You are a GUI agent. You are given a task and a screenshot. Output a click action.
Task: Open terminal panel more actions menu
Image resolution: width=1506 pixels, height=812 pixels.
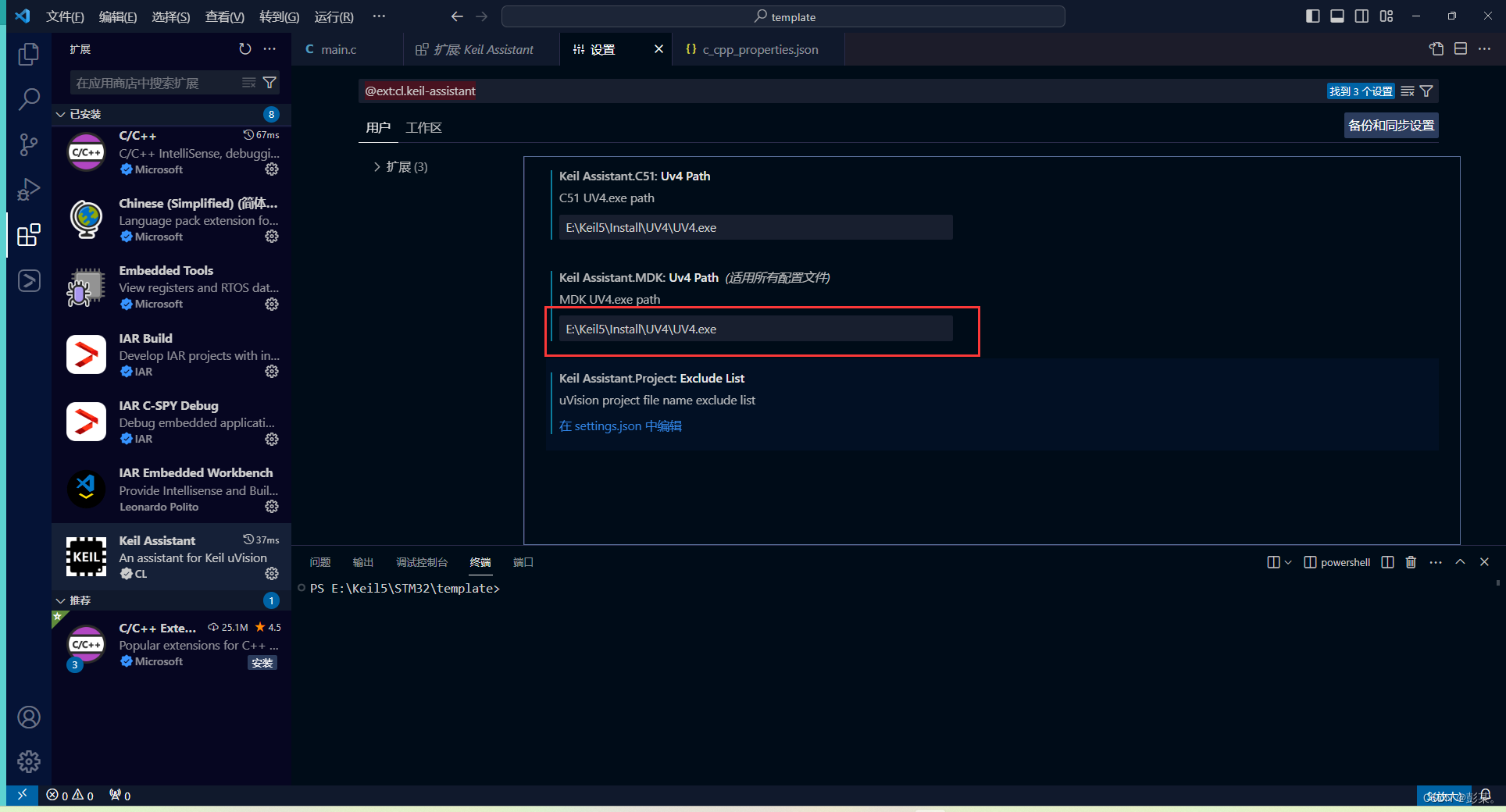(1436, 562)
